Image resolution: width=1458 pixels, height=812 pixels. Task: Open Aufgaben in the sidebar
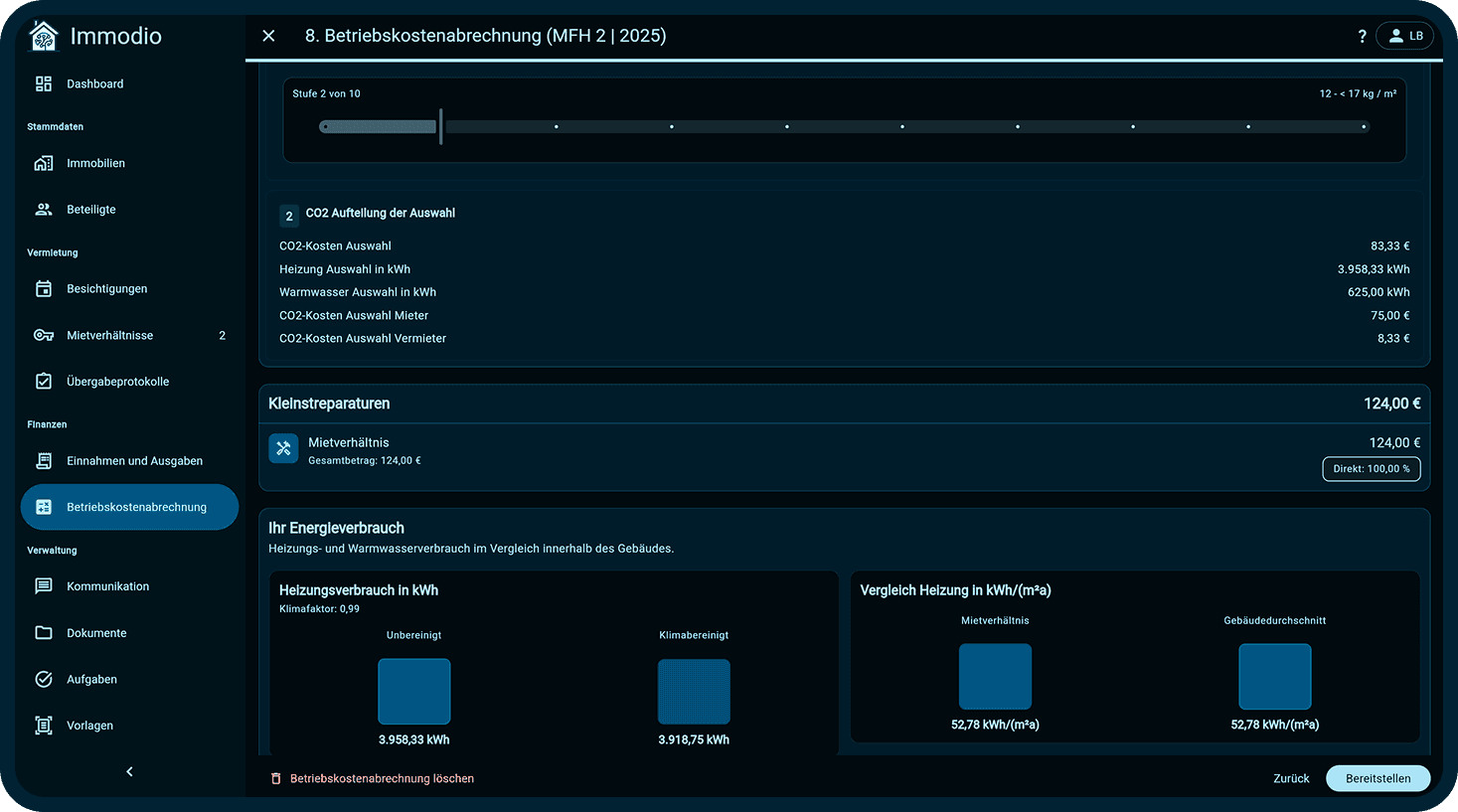(129, 680)
